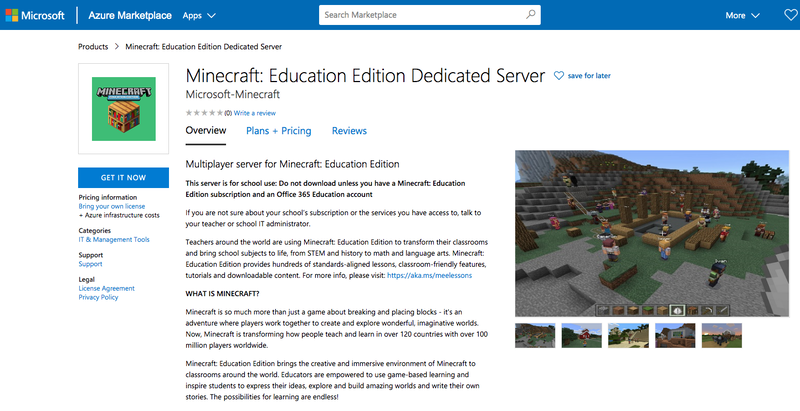Click the + Azure infrastructure costs text
The image size is (800, 411).
(119, 215)
